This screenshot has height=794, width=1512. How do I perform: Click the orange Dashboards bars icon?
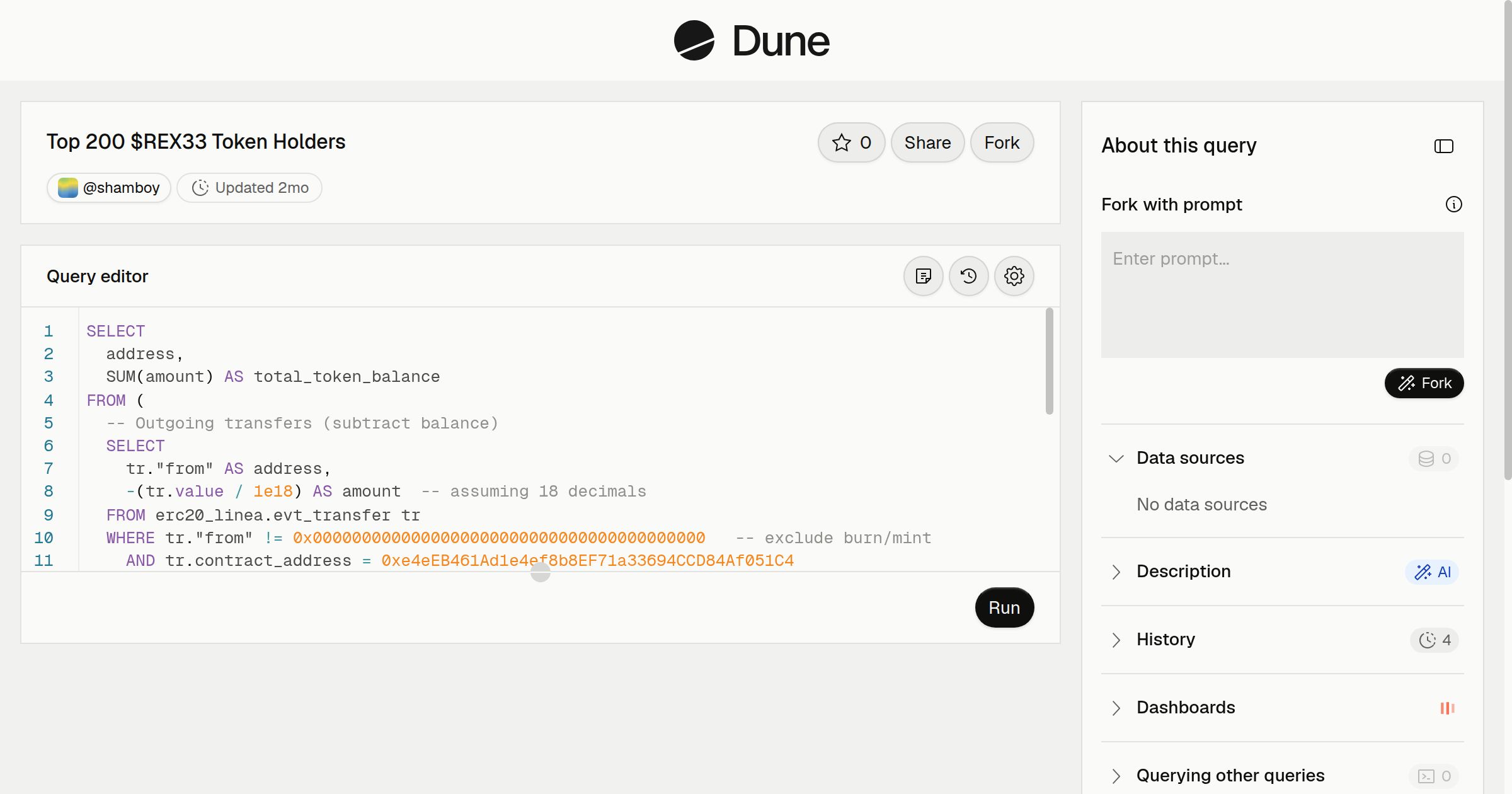pos(1448,708)
